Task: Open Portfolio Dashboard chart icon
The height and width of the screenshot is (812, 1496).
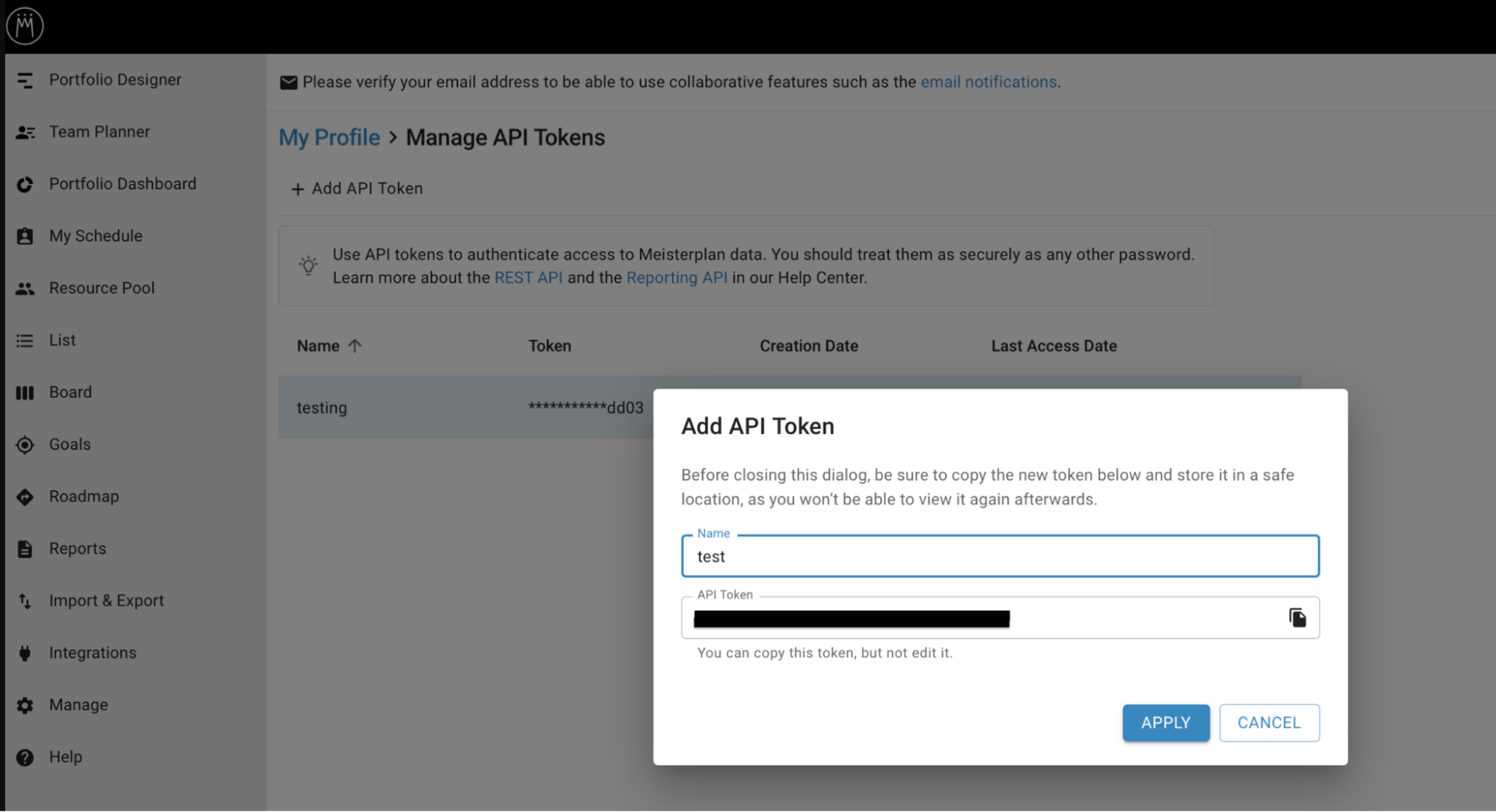Action: pos(25,184)
